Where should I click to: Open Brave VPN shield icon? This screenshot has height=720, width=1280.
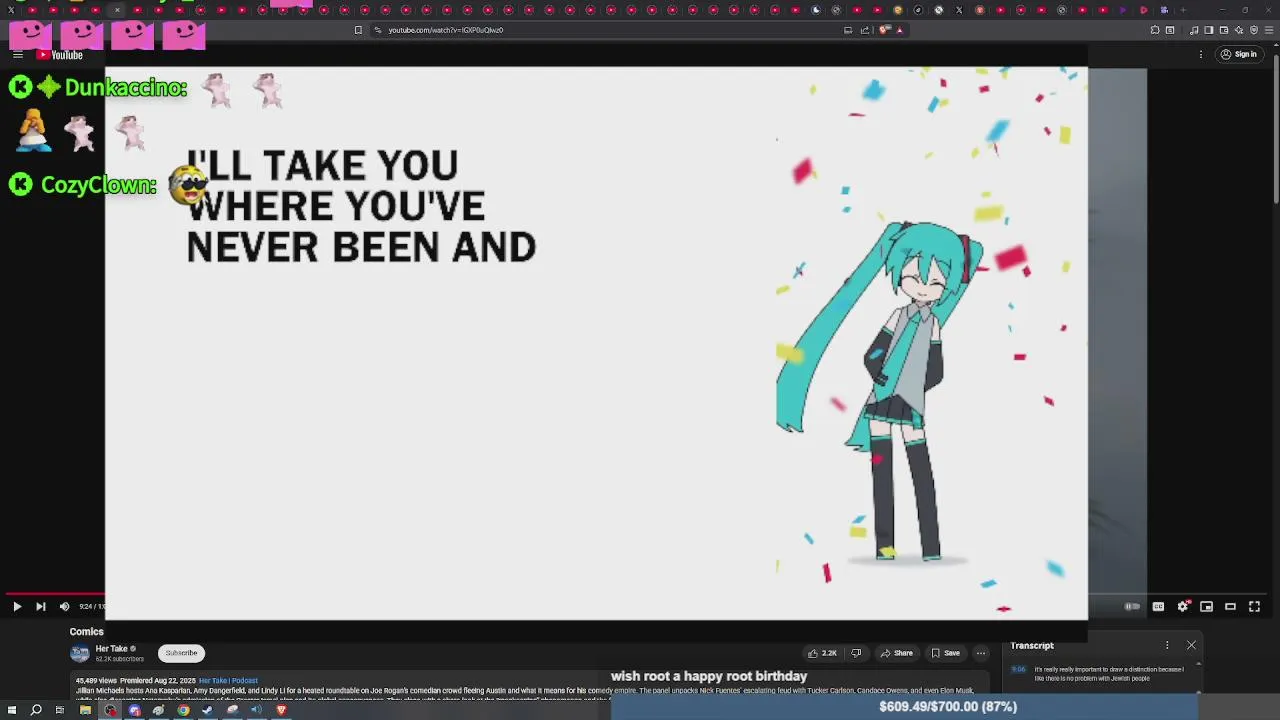click(1252, 30)
